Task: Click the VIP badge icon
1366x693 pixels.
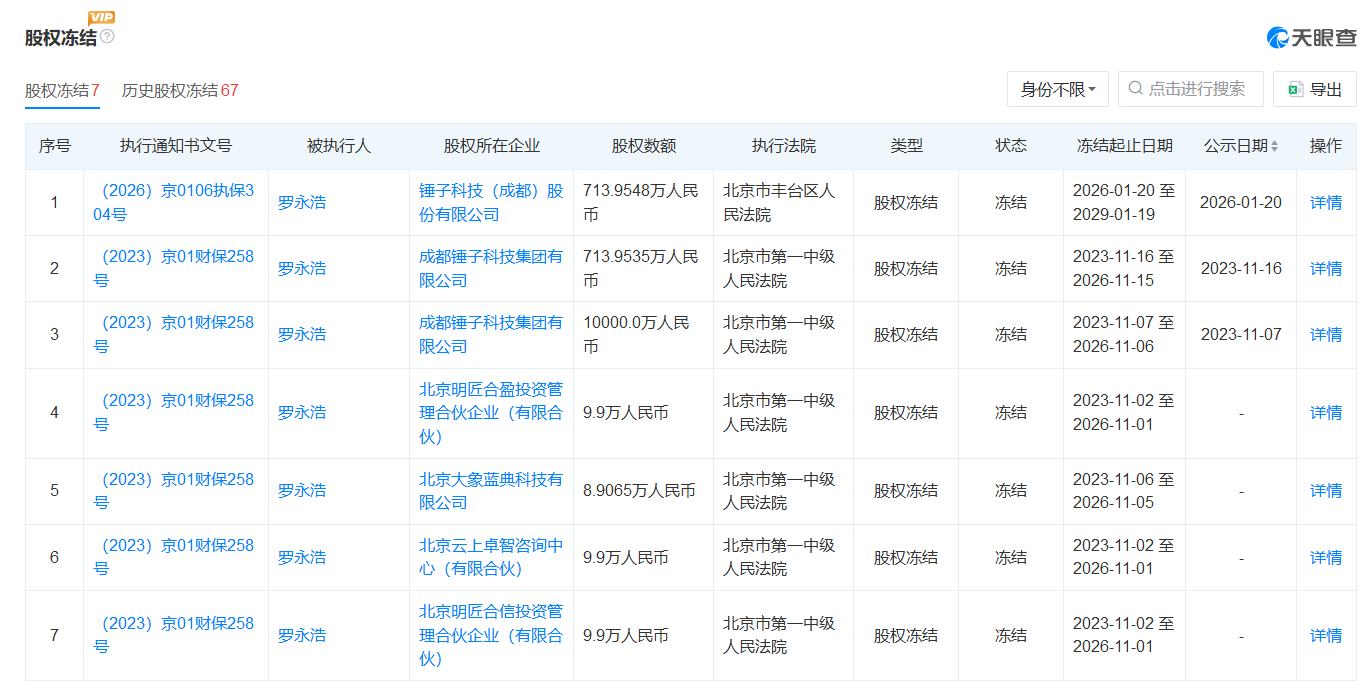Action: point(101,17)
